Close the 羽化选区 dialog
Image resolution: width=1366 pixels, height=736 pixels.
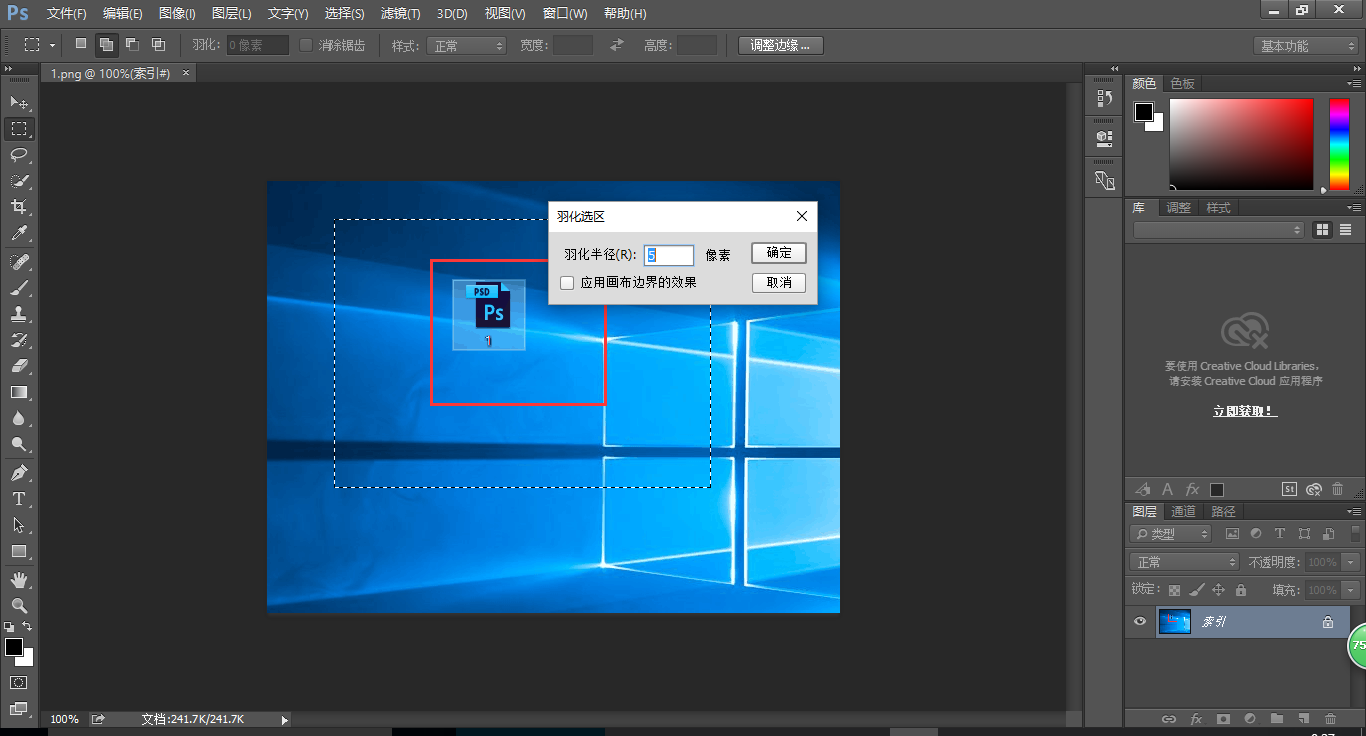(x=802, y=216)
